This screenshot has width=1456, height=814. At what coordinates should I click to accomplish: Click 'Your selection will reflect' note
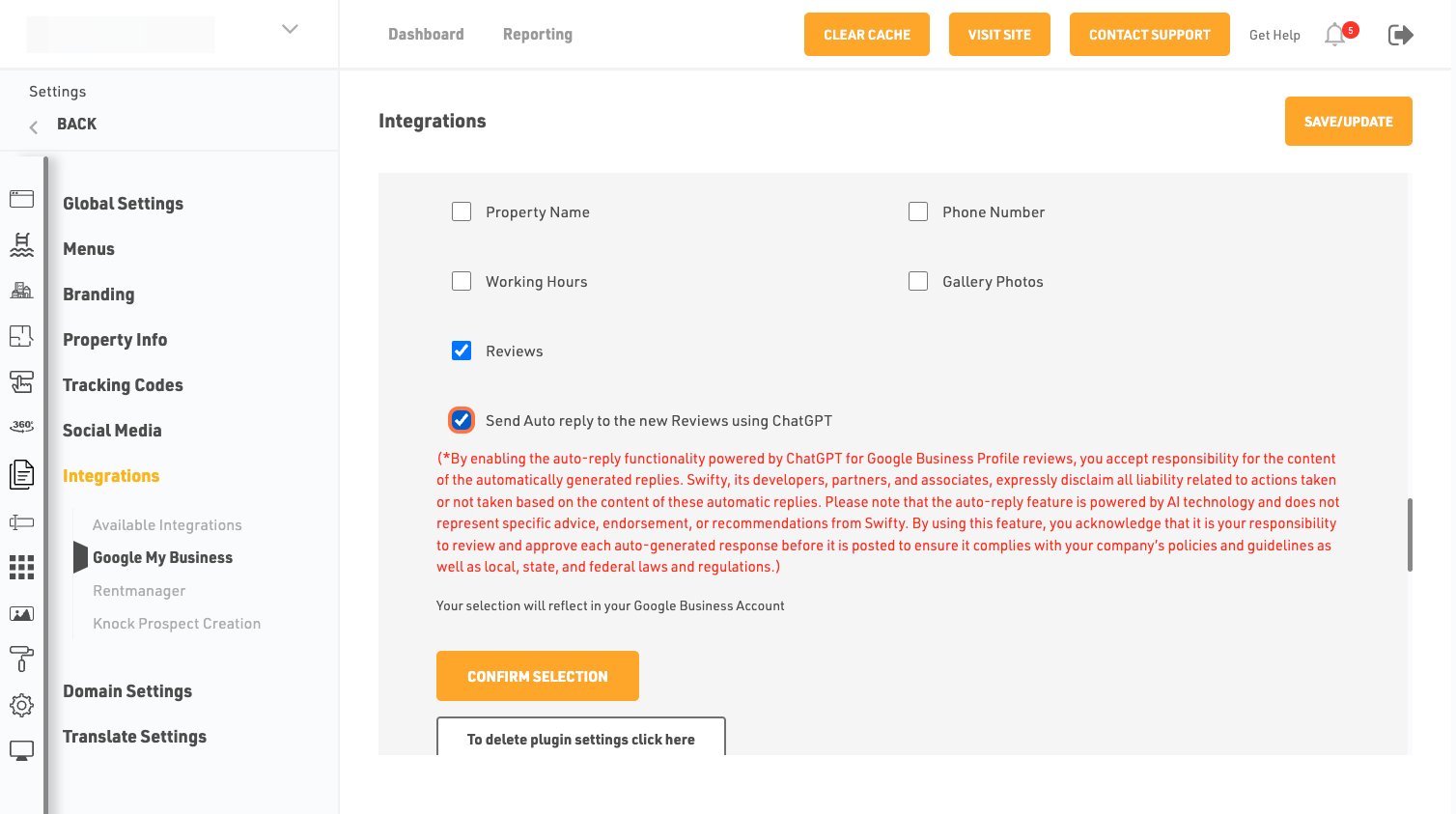pos(610,605)
